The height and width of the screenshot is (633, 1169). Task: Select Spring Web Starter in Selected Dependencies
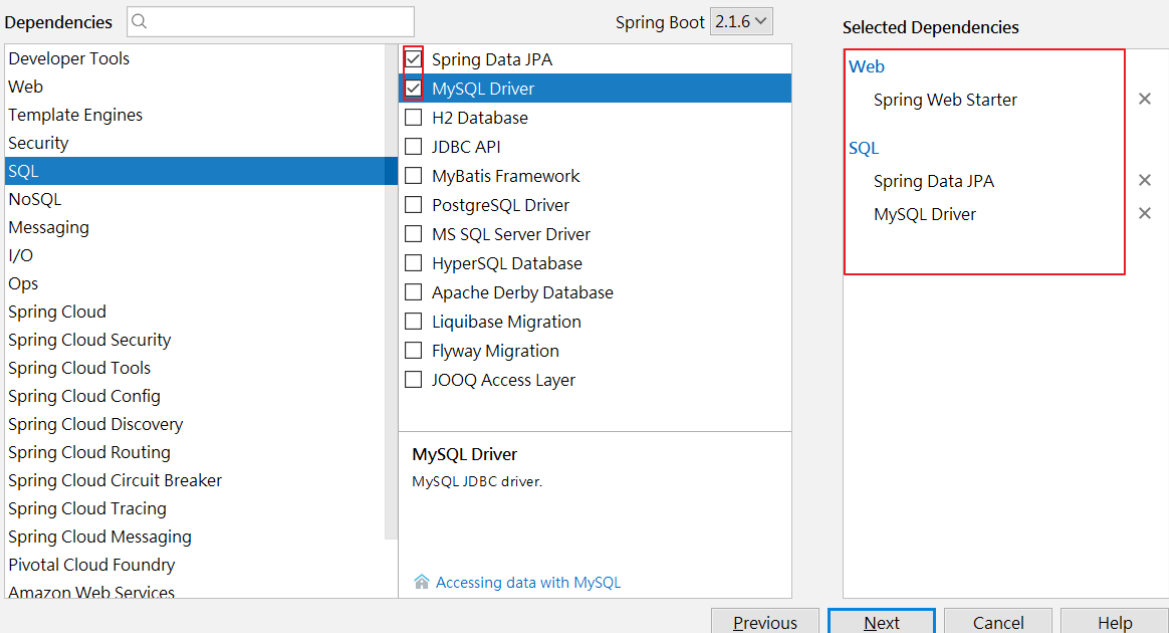(945, 99)
